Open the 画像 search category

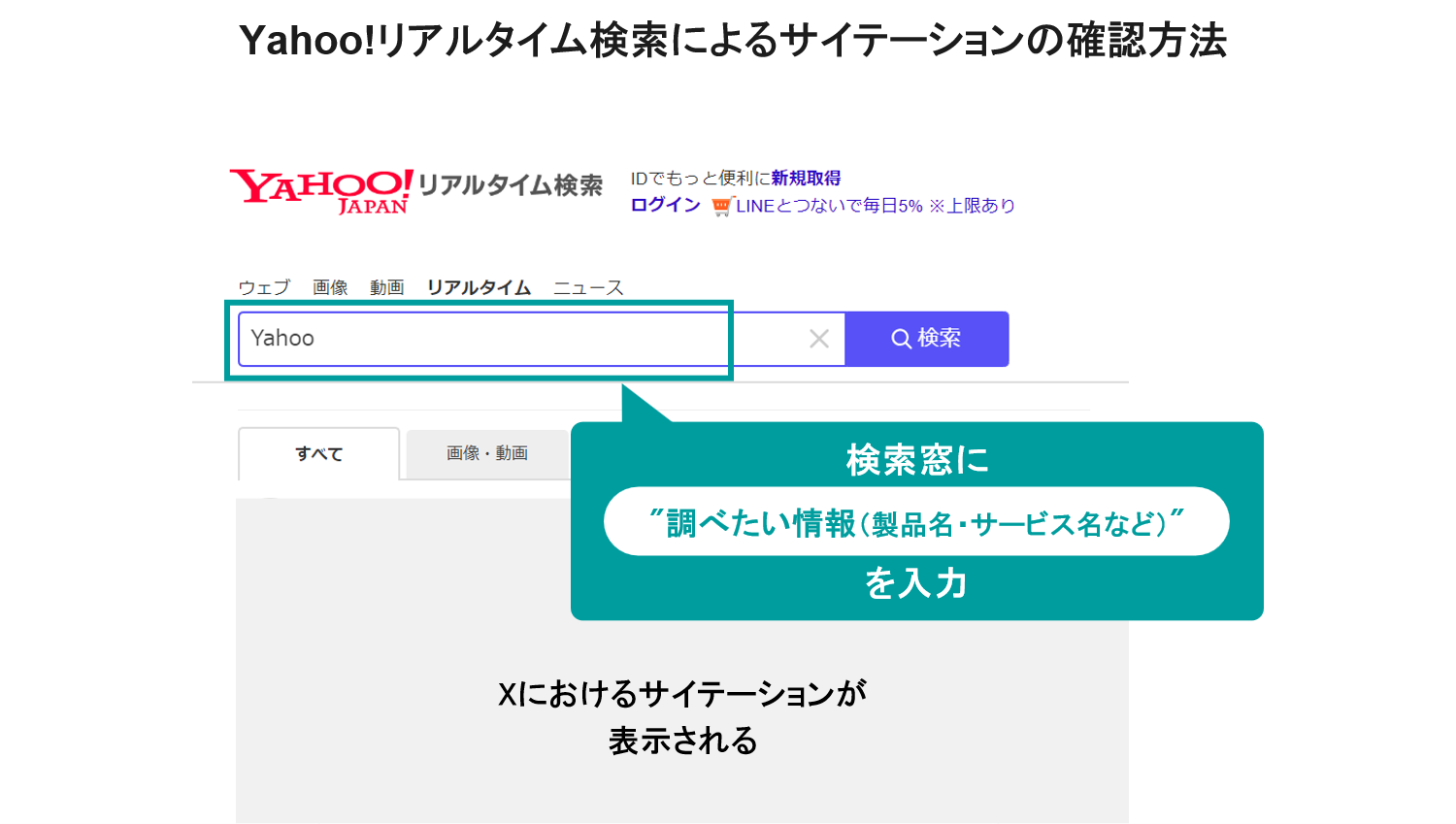pyautogui.click(x=330, y=287)
